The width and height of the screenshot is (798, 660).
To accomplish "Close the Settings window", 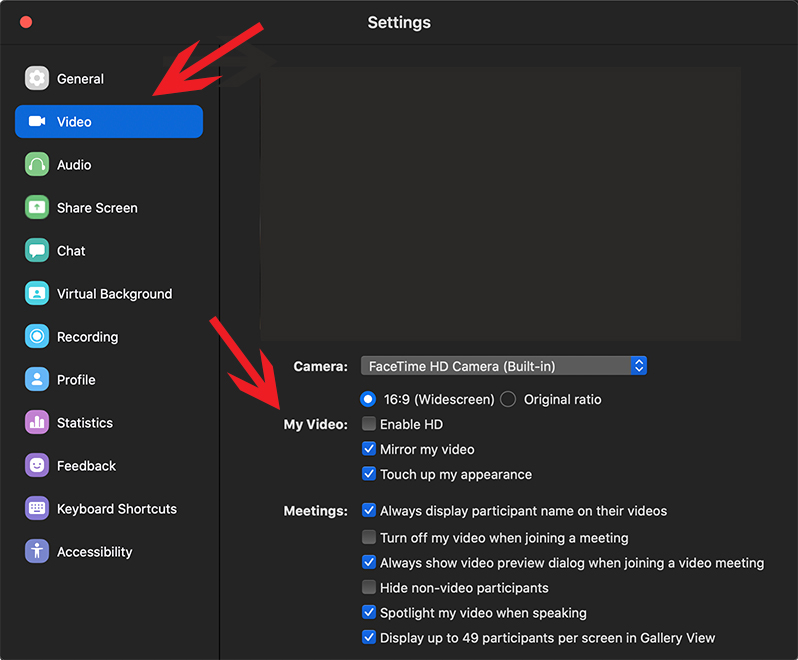I will 26,22.
